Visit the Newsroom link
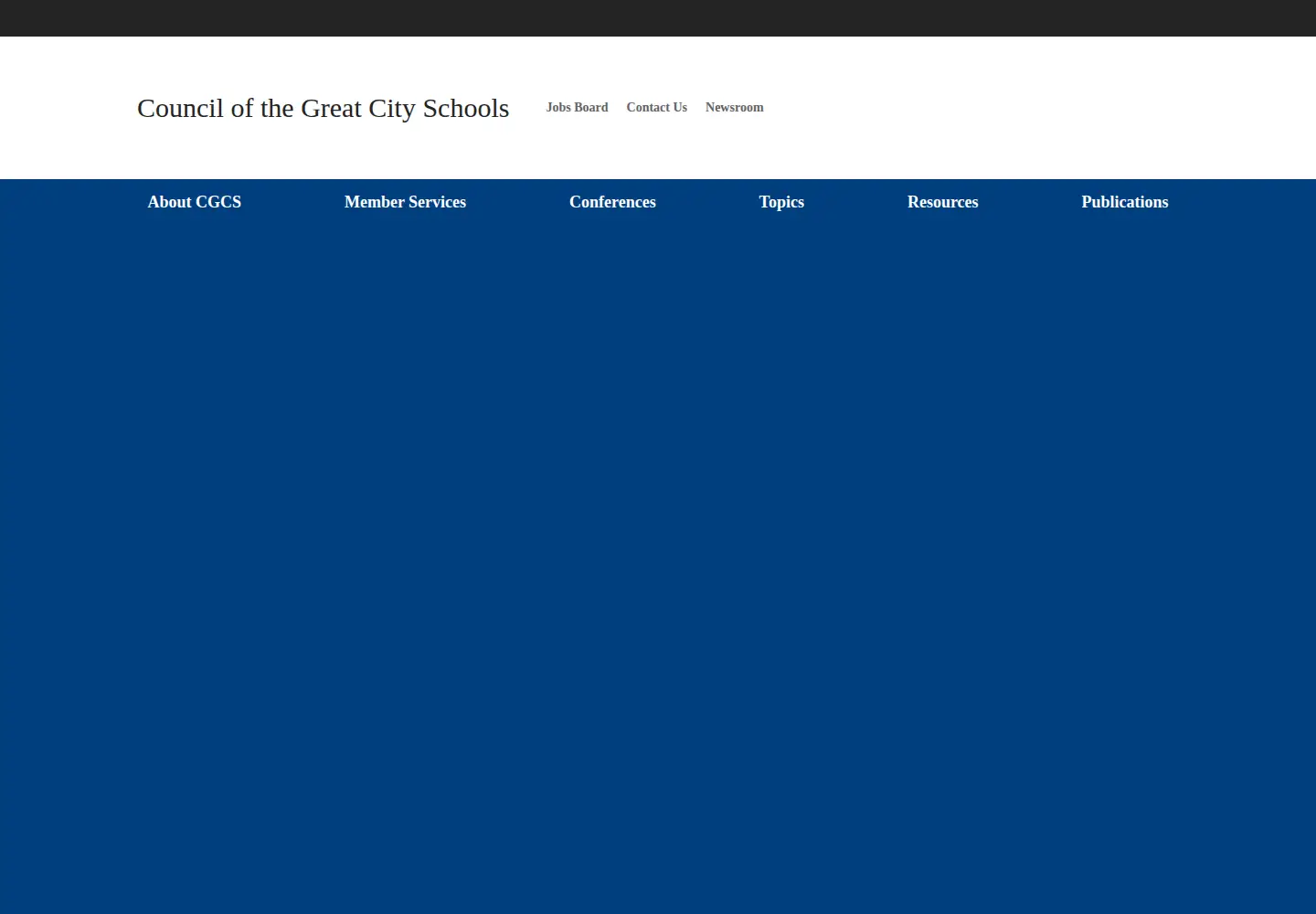The height and width of the screenshot is (914, 1316). tap(734, 107)
